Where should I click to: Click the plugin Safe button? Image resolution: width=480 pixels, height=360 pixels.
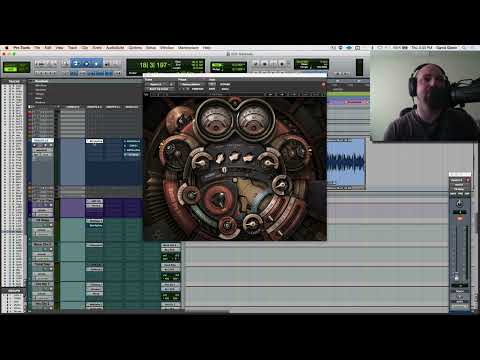212,89
